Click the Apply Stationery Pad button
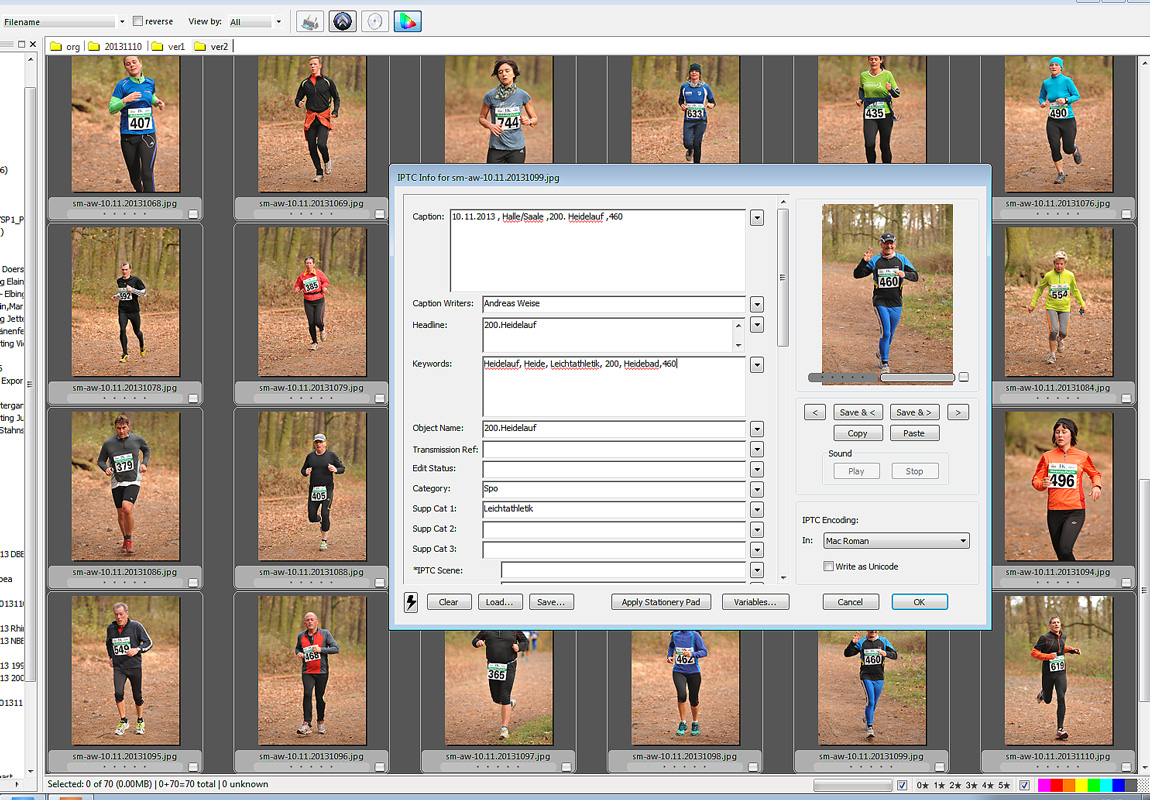1150x800 pixels. pos(660,602)
